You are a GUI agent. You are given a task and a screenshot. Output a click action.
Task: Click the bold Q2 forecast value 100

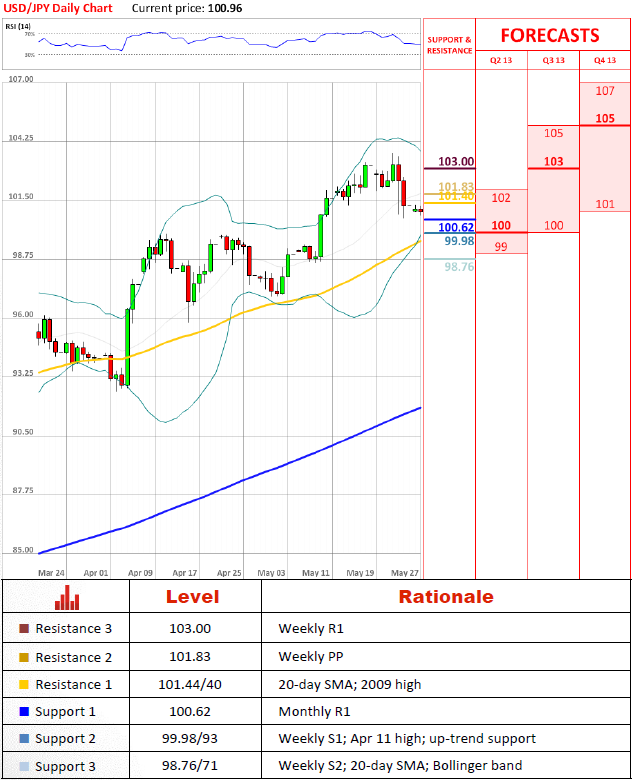pos(501,225)
